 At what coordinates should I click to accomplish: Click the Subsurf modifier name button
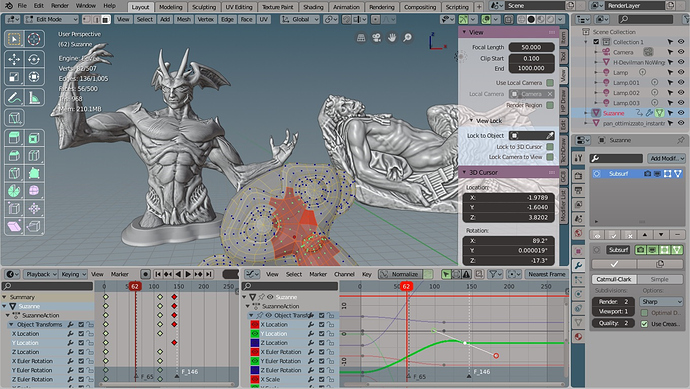619,250
